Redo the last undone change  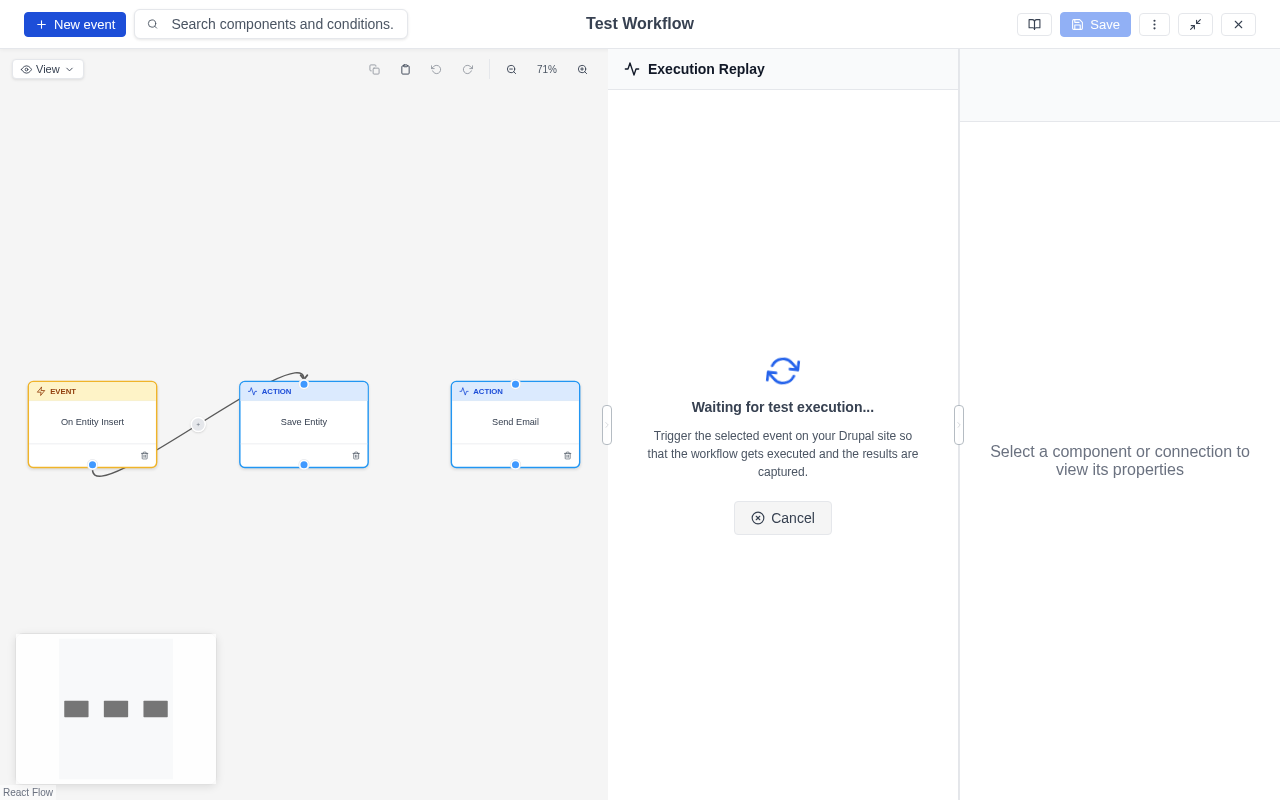coord(467,69)
